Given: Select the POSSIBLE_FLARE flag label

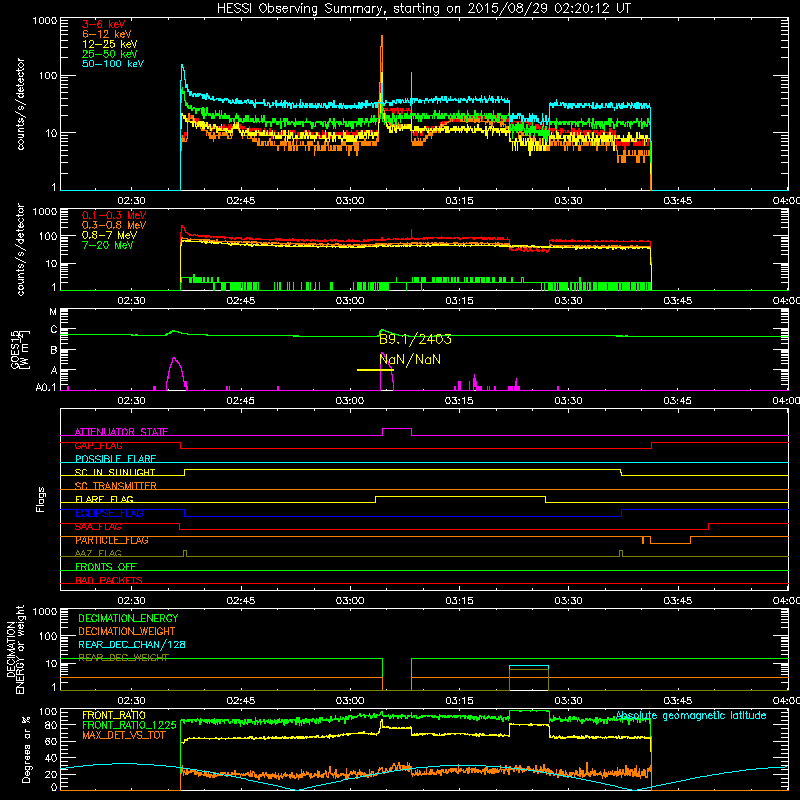Looking at the screenshot, I should pyautogui.click(x=115, y=459).
